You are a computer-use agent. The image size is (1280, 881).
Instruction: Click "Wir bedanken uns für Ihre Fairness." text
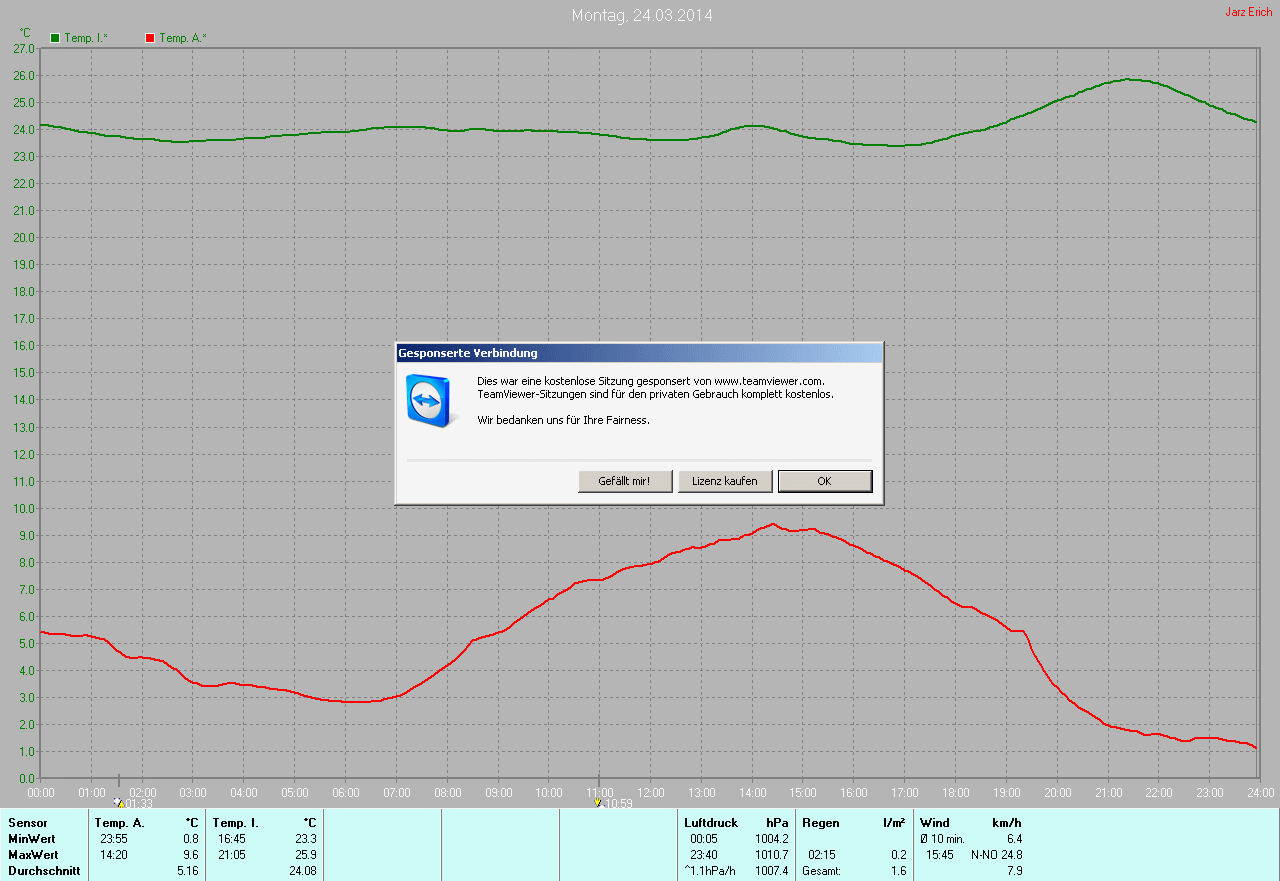coord(563,420)
